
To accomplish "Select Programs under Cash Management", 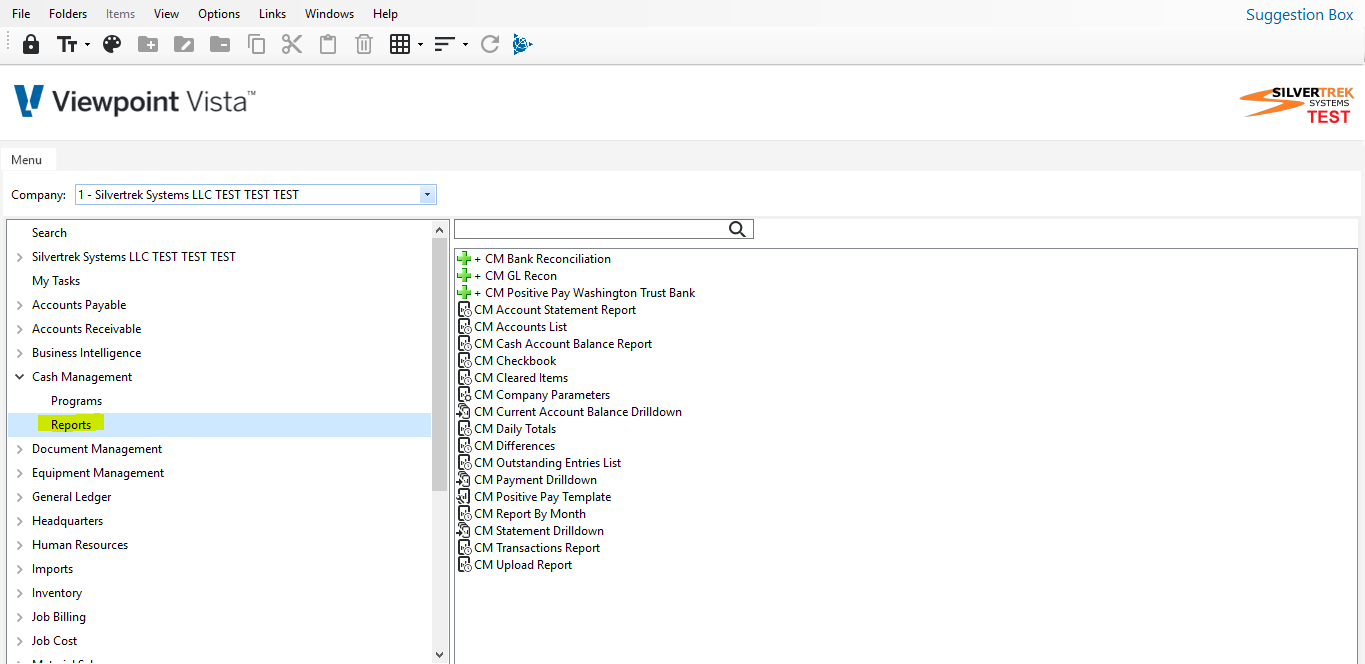I will [x=77, y=401].
